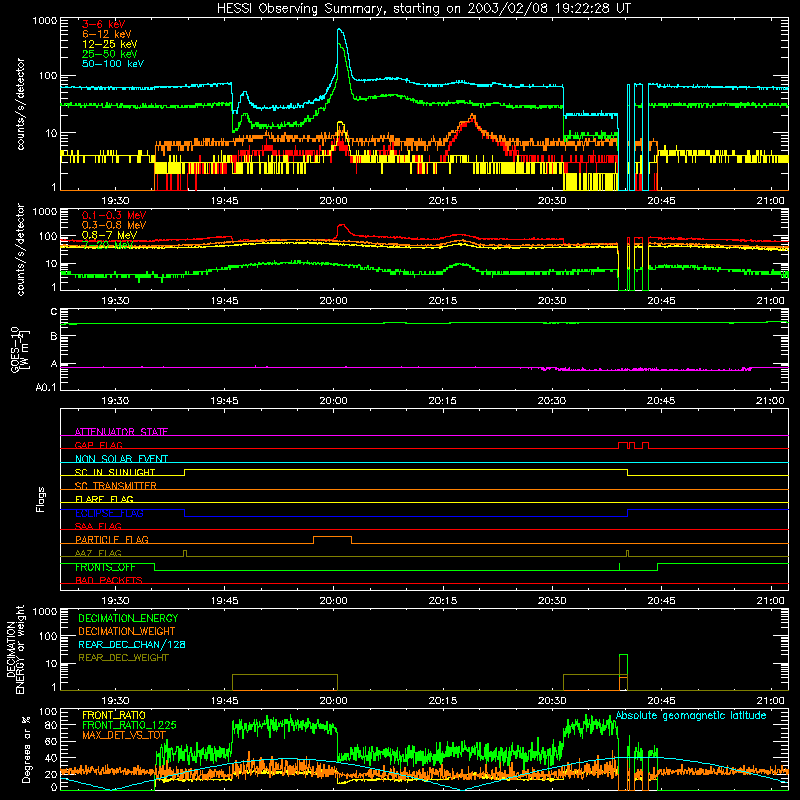Click the FLARE_FLAG label
The width and height of the screenshot is (800, 800).
104,499
